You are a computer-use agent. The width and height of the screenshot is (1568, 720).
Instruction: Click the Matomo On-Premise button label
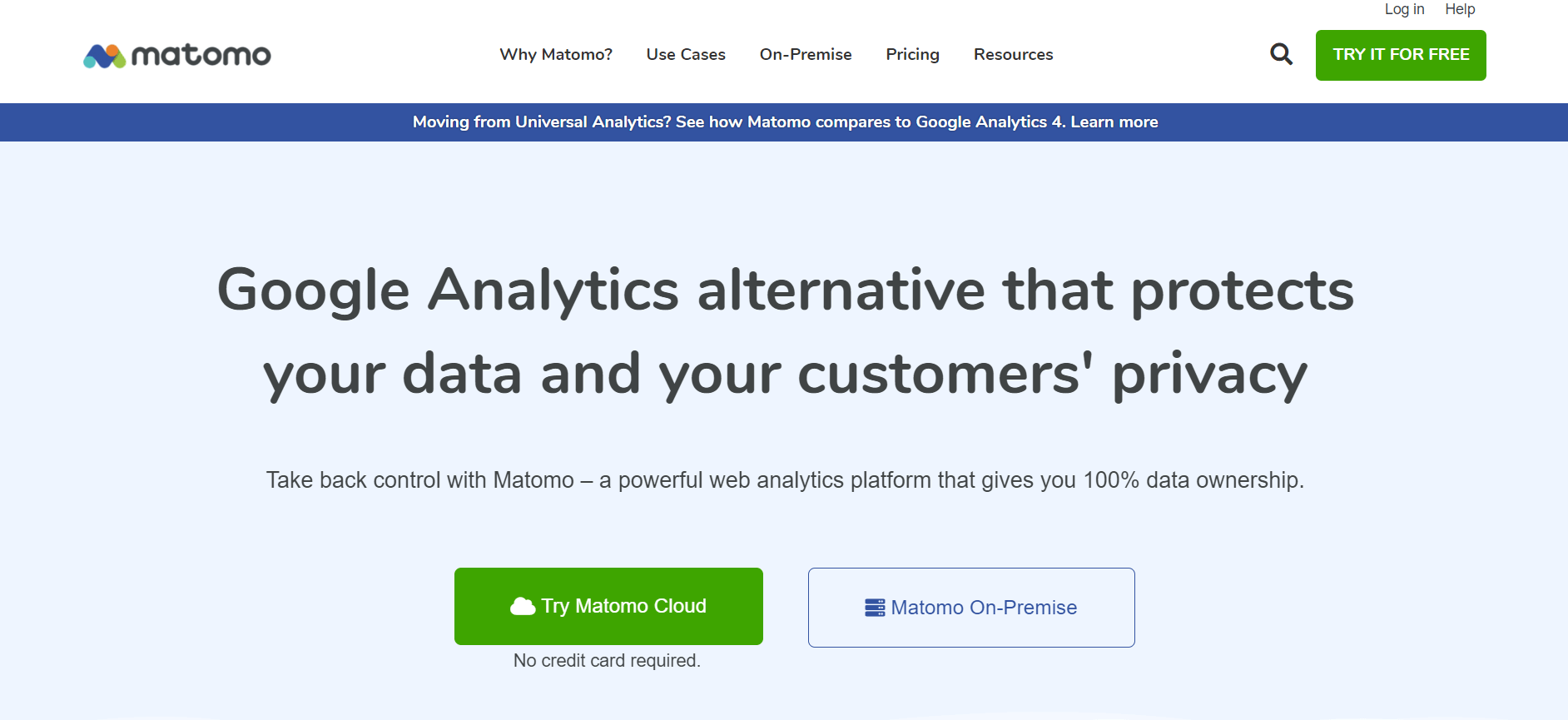click(x=984, y=608)
